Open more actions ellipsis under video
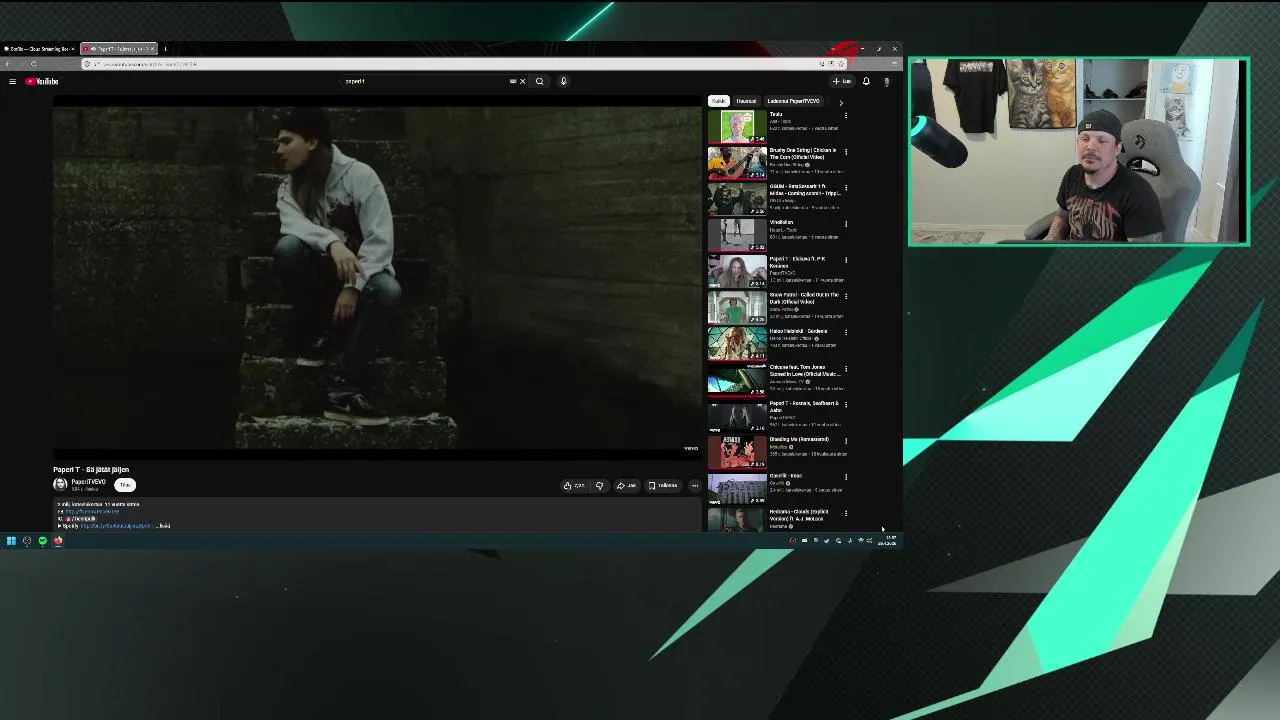1280x720 pixels. (x=695, y=486)
